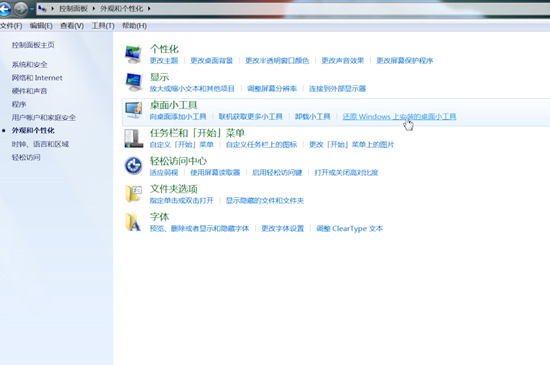Click the 调整 ClearType 文本 link

tap(349, 229)
